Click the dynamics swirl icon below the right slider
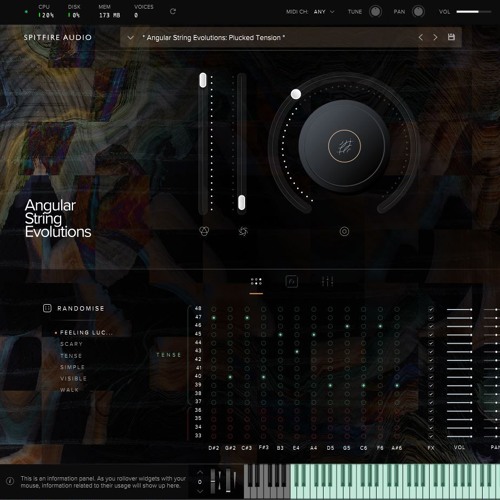Screen dimensions: 500x500 (x=243, y=231)
